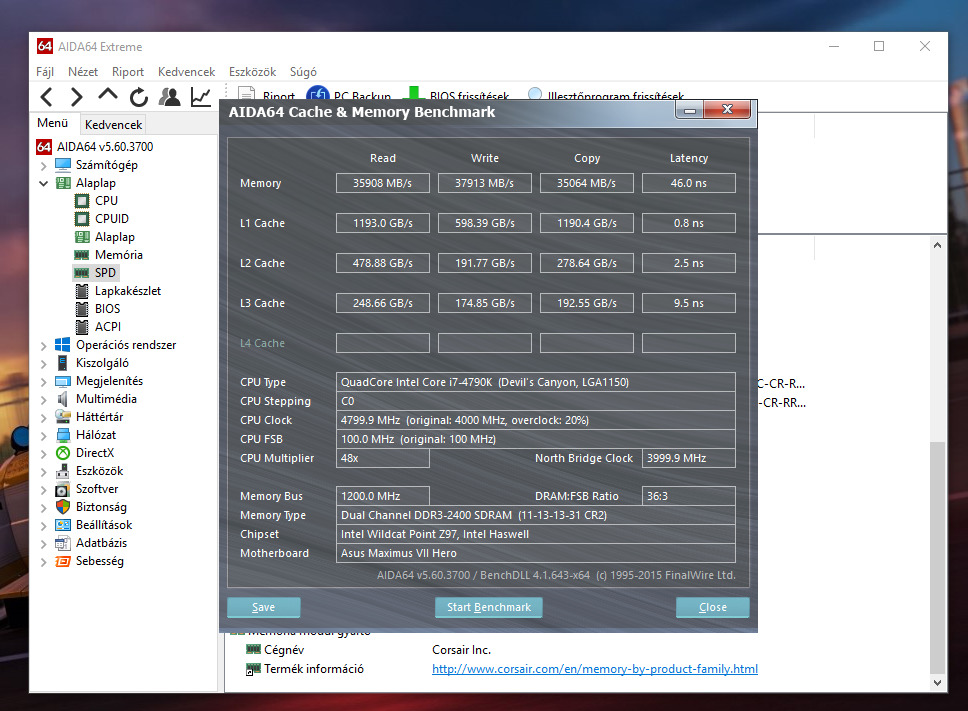Select the Lapkakészlet chipset icon
The height and width of the screenshot is (711, 968).
coord(82,291)
